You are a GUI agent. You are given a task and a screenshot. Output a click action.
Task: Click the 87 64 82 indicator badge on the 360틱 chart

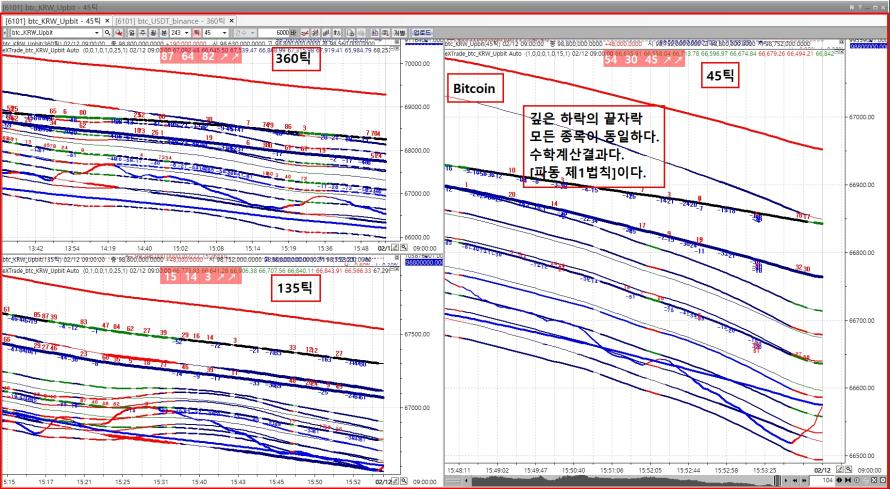(x=200, y=56)
